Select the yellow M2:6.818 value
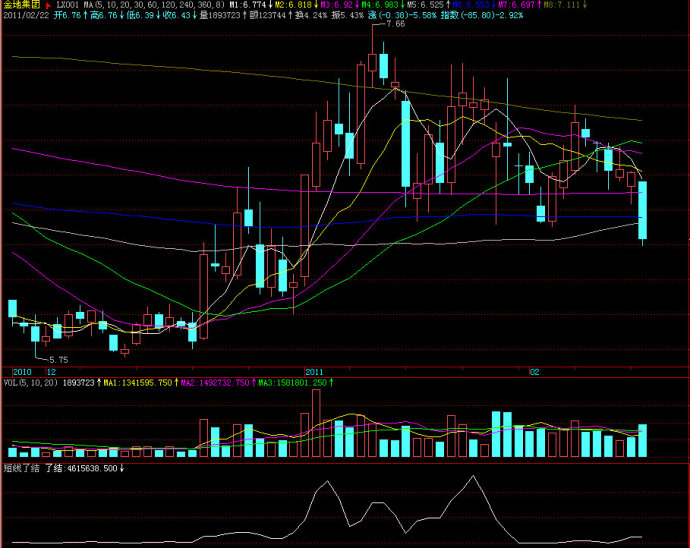 coord(293,5)
